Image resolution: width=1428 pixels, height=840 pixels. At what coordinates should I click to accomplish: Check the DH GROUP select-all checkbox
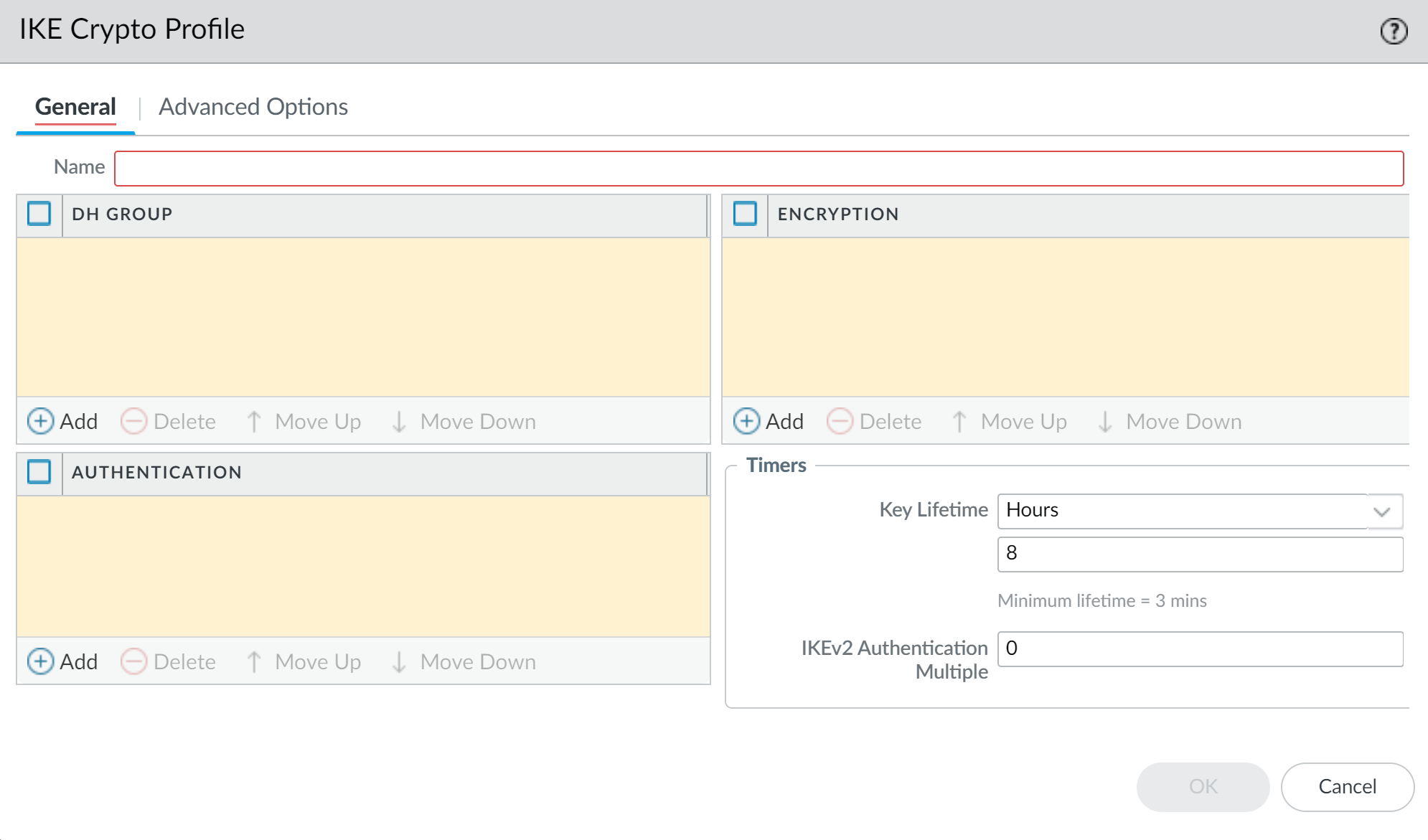(x=39, y=214)
